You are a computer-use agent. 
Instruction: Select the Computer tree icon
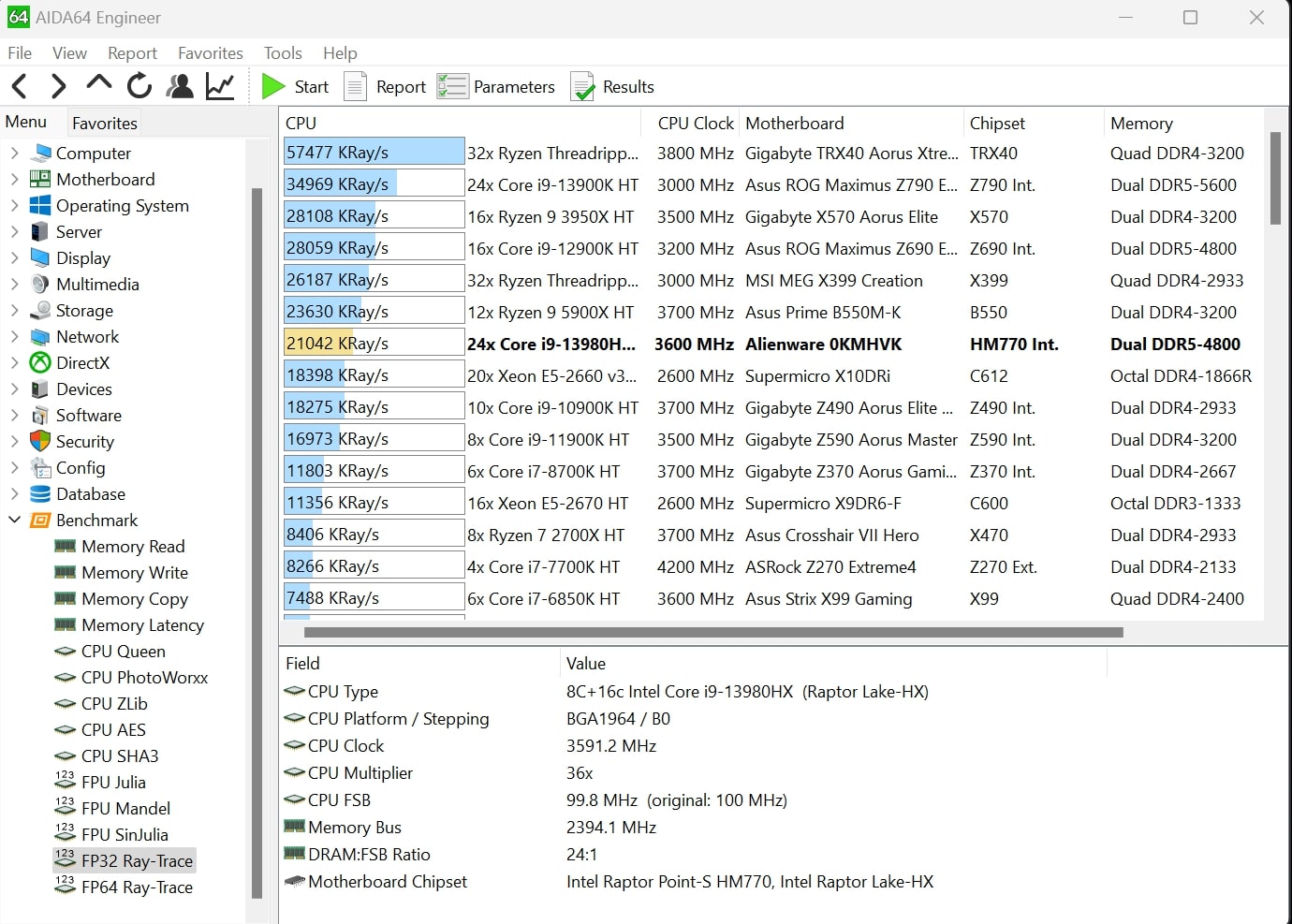(40, 153)
